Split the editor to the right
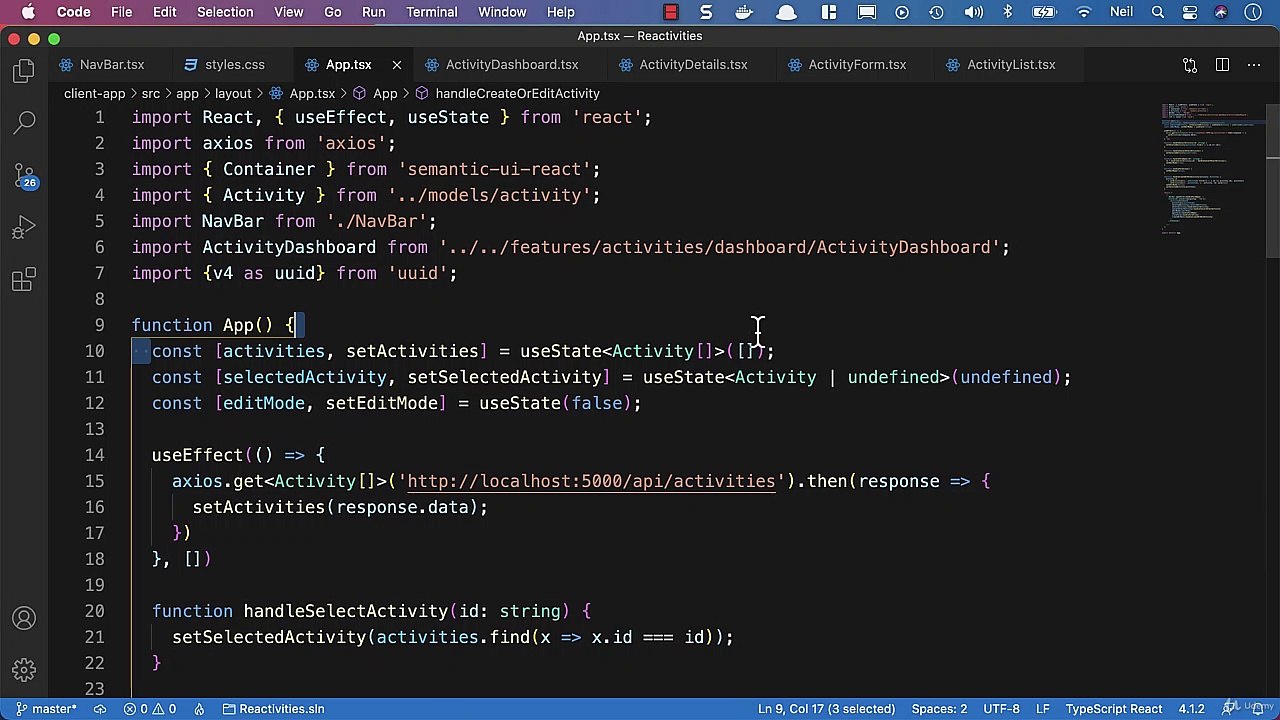Viewport: 1280px width, 720px height. tap(1222, 65)
